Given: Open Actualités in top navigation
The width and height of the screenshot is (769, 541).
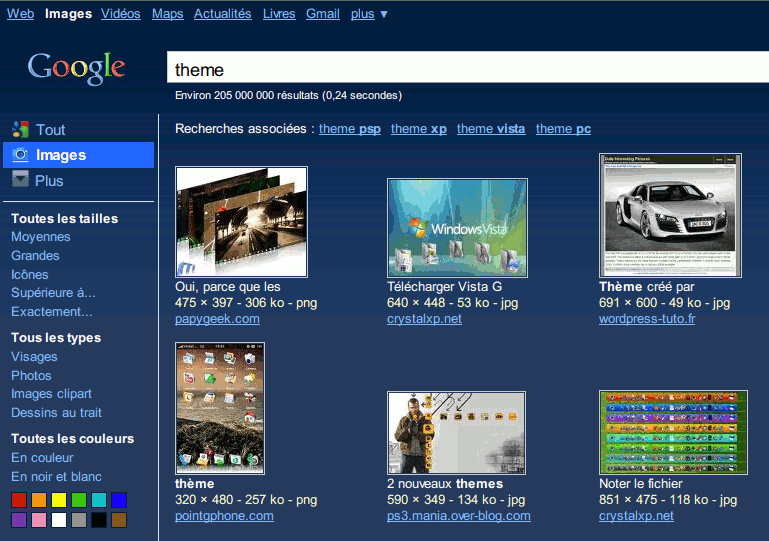Looking at the screenshot, I should (223, 14).
